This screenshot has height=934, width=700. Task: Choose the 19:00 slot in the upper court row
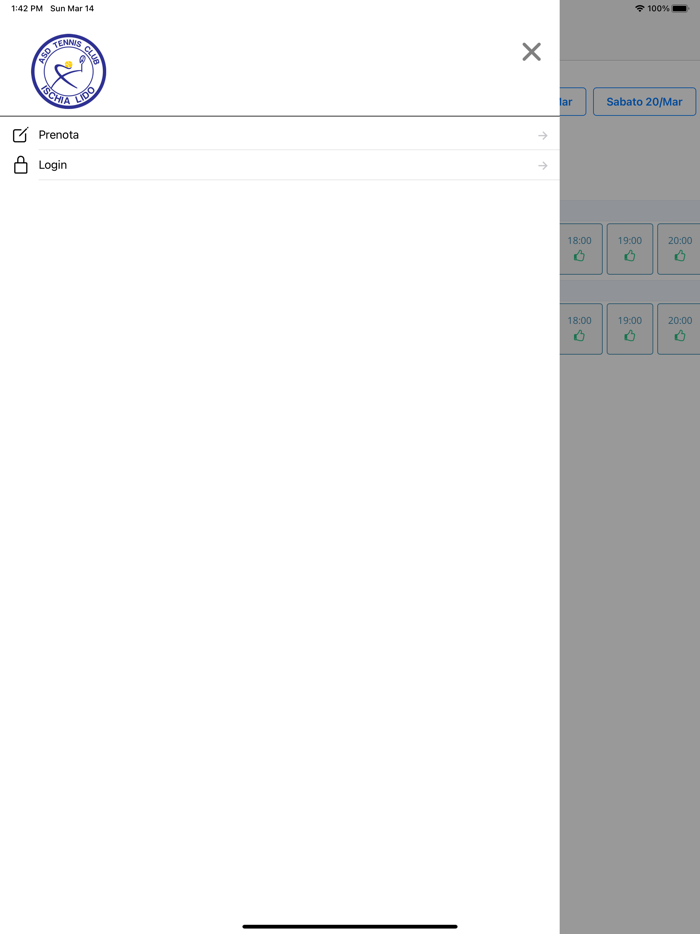click(x=630, y=249)
